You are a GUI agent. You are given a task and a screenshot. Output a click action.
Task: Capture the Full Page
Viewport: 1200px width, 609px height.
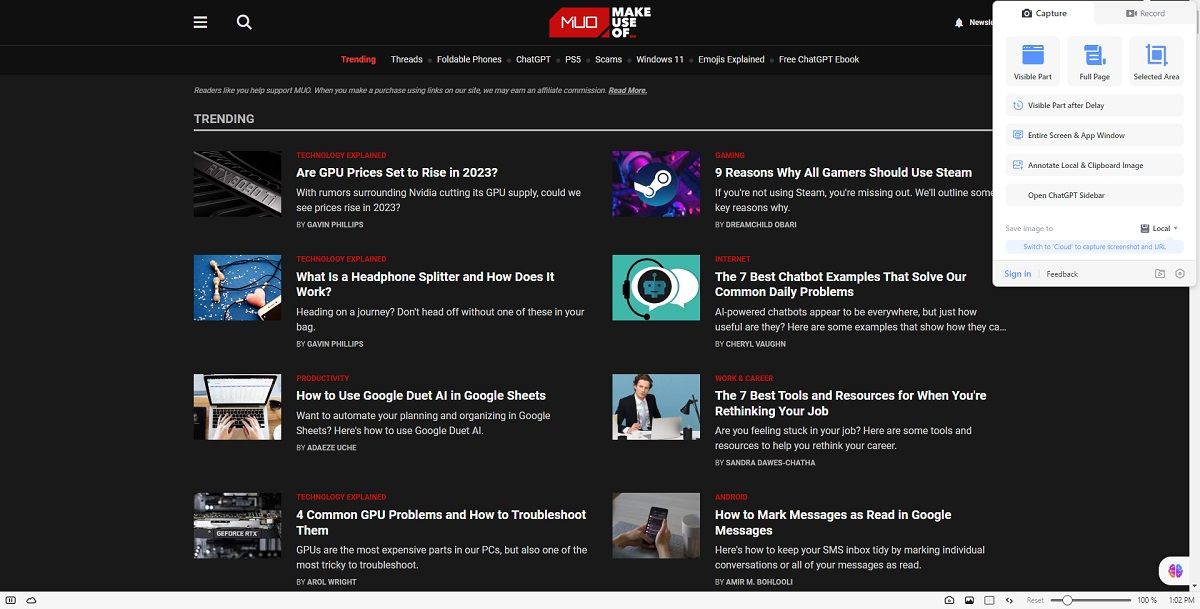point(1094,60)
